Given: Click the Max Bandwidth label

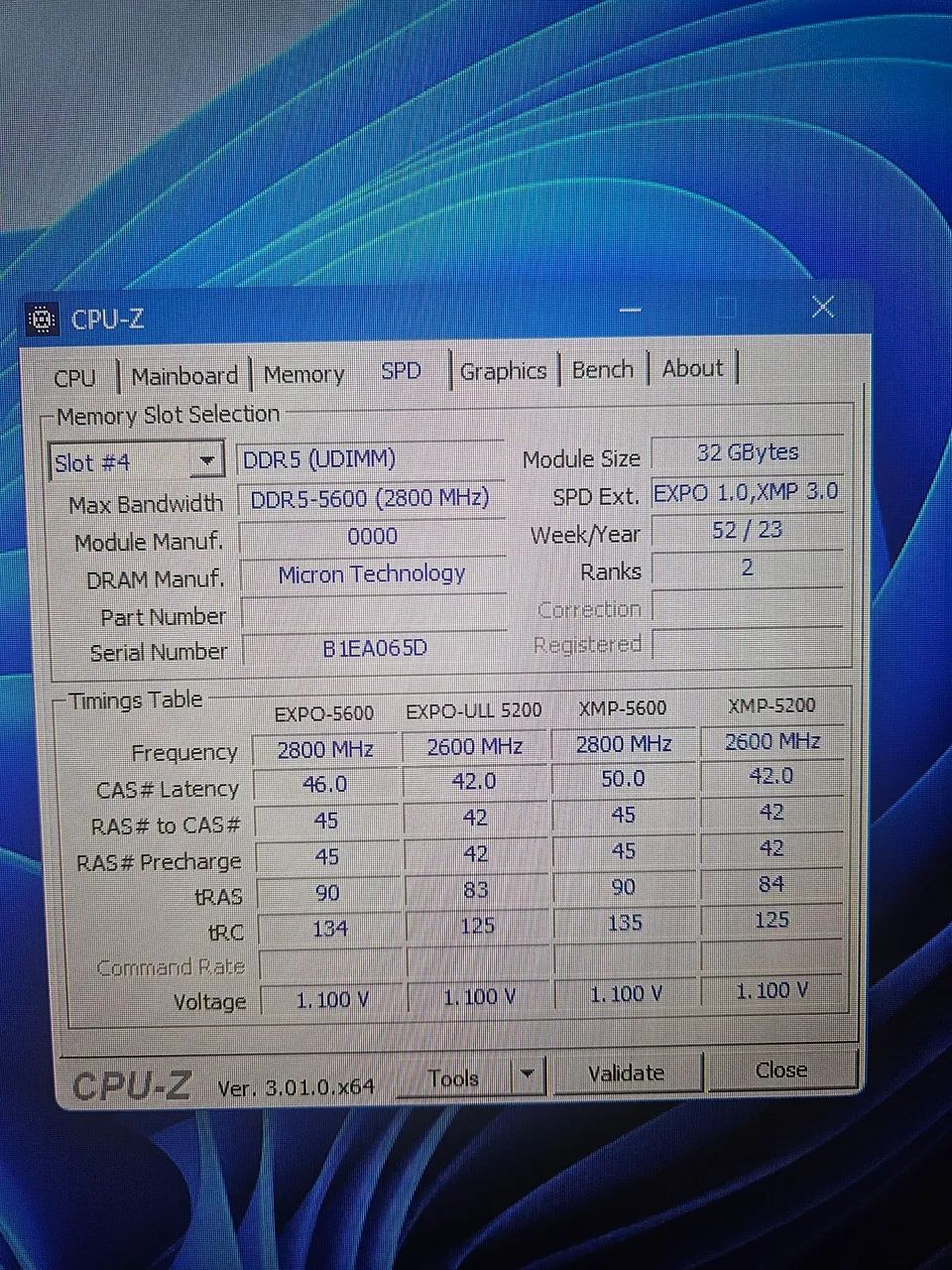Looking at the screenshot, I should coord(146,504).
